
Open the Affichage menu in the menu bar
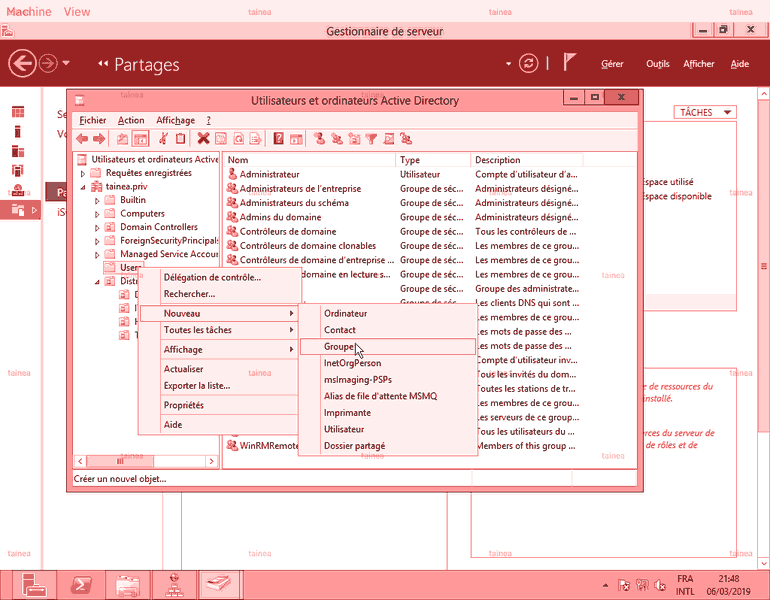coord(175,120)
